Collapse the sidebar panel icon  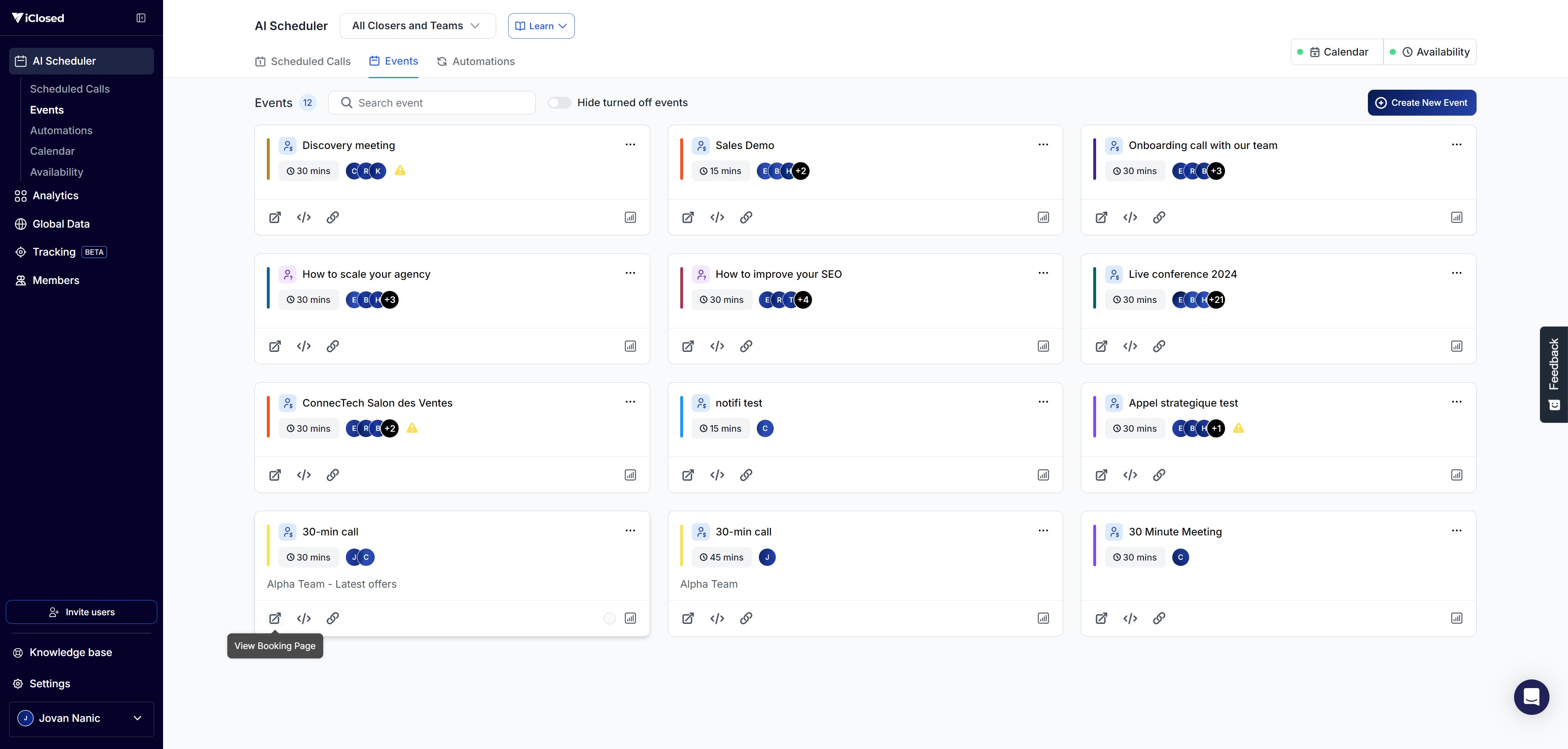point(140,18)
